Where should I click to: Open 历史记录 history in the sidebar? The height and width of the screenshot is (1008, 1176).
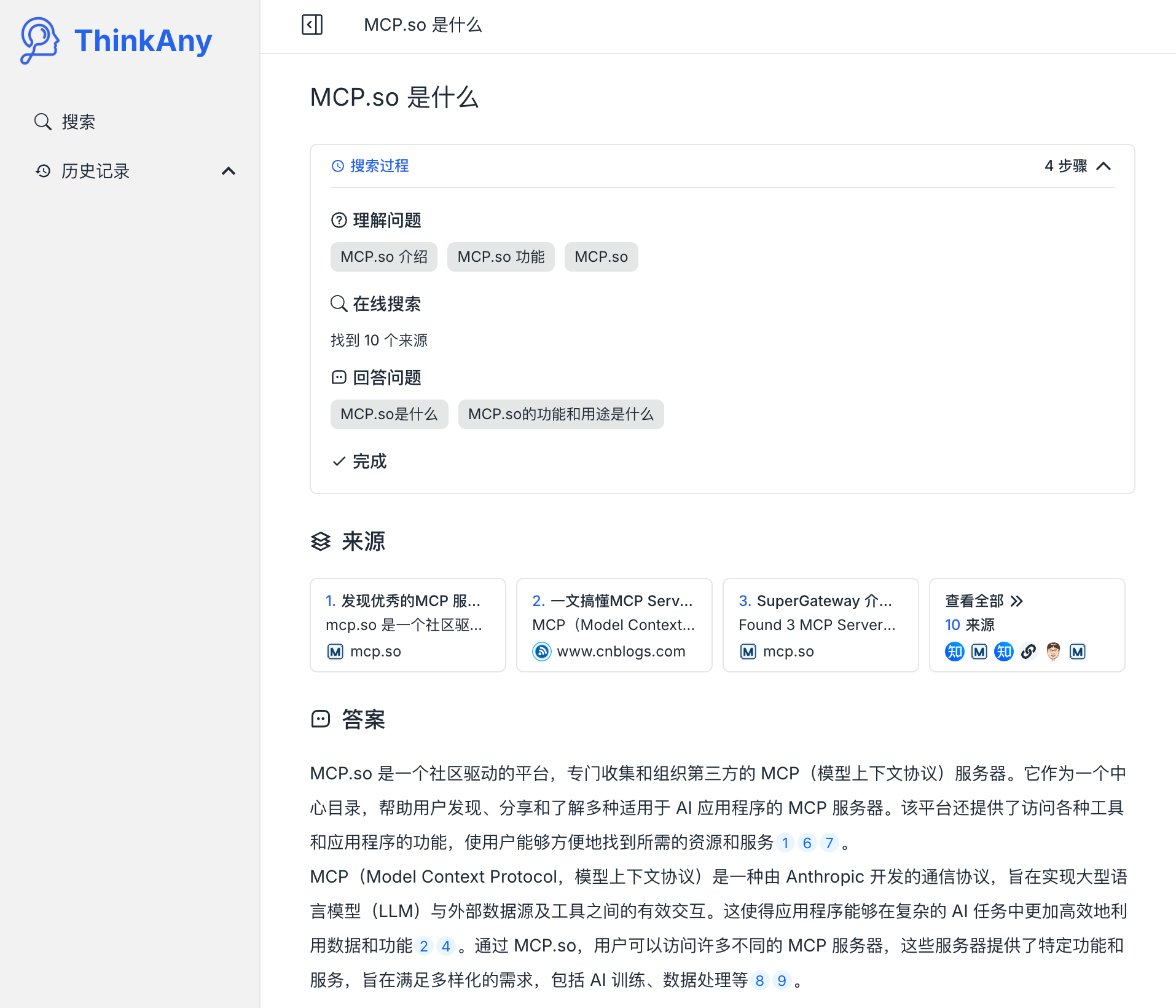tap(95, 171)
